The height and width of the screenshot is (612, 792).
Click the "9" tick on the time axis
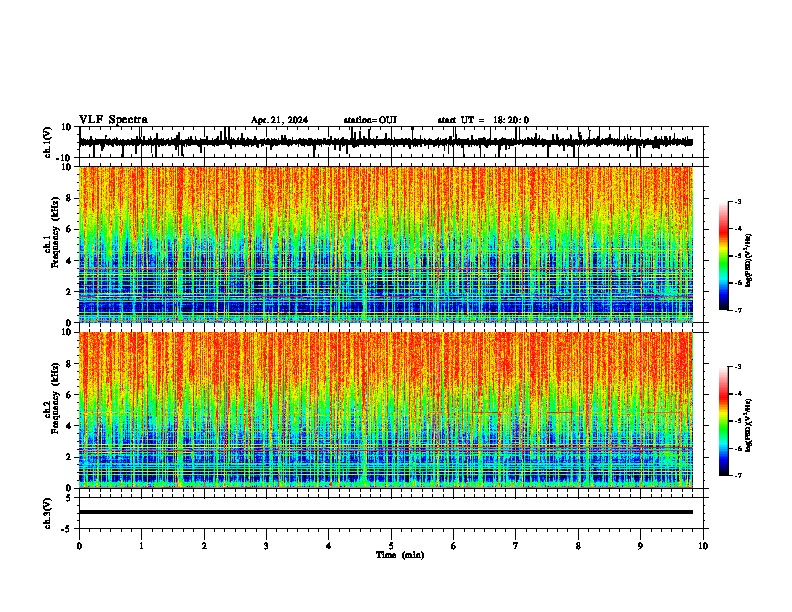(640, 546)
